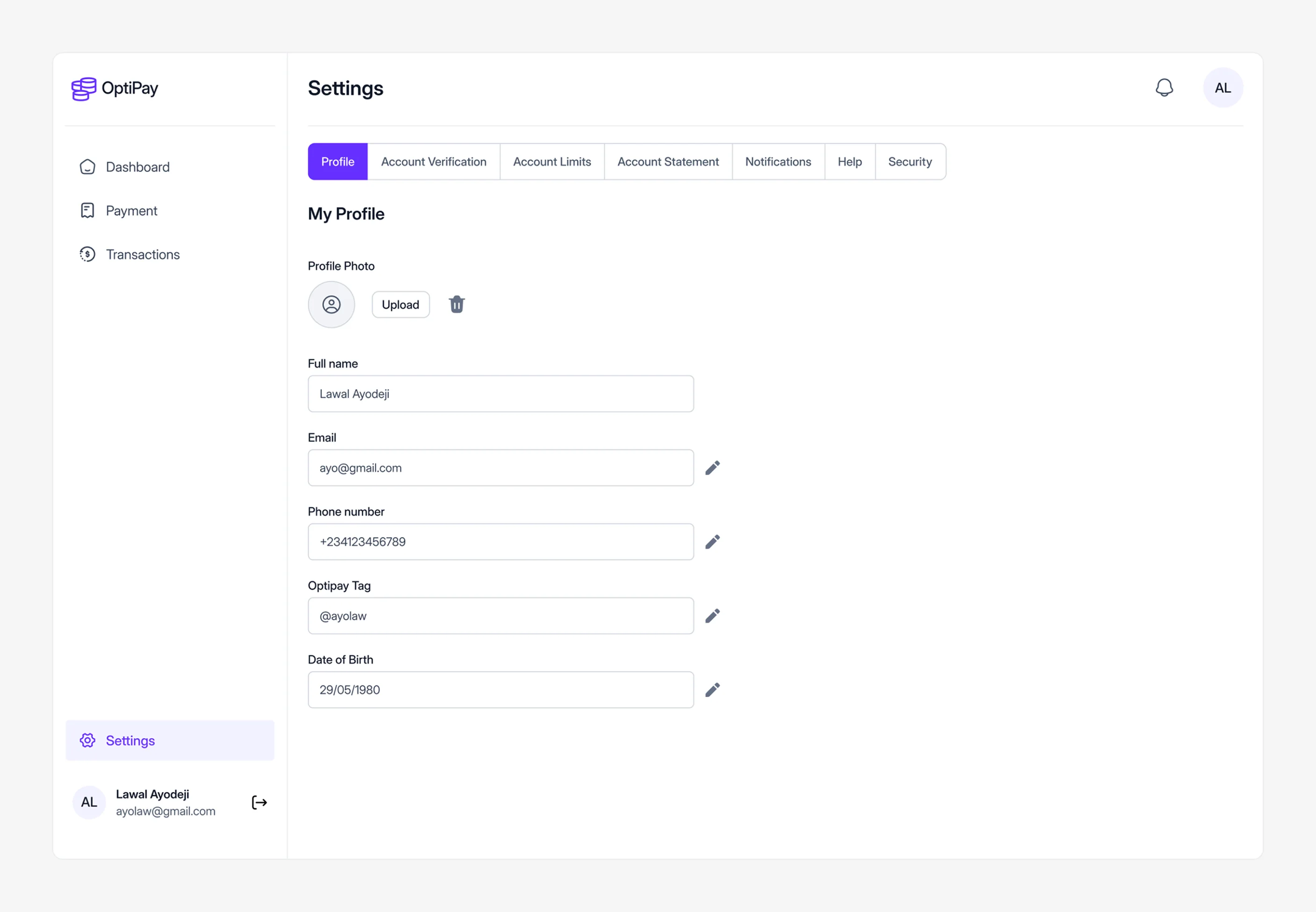Click the Date of Birth field

[501, 690]
